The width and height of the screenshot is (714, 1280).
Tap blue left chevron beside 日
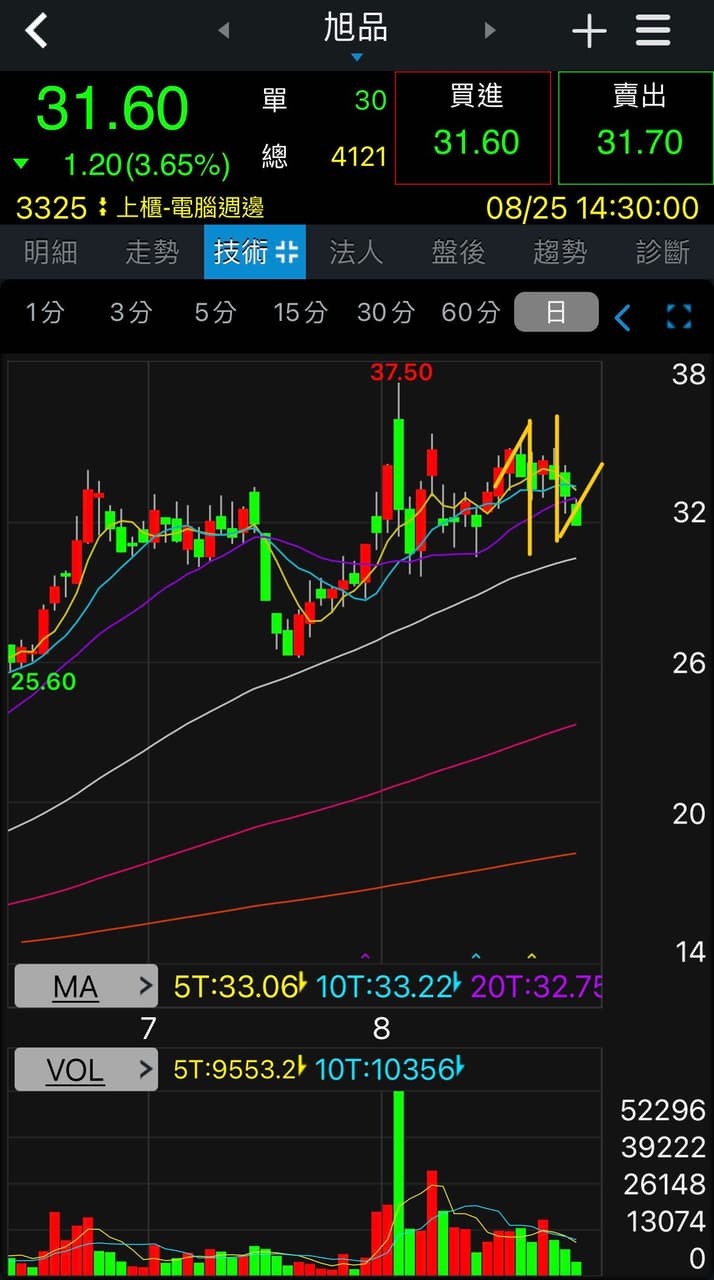coord(623,317)
